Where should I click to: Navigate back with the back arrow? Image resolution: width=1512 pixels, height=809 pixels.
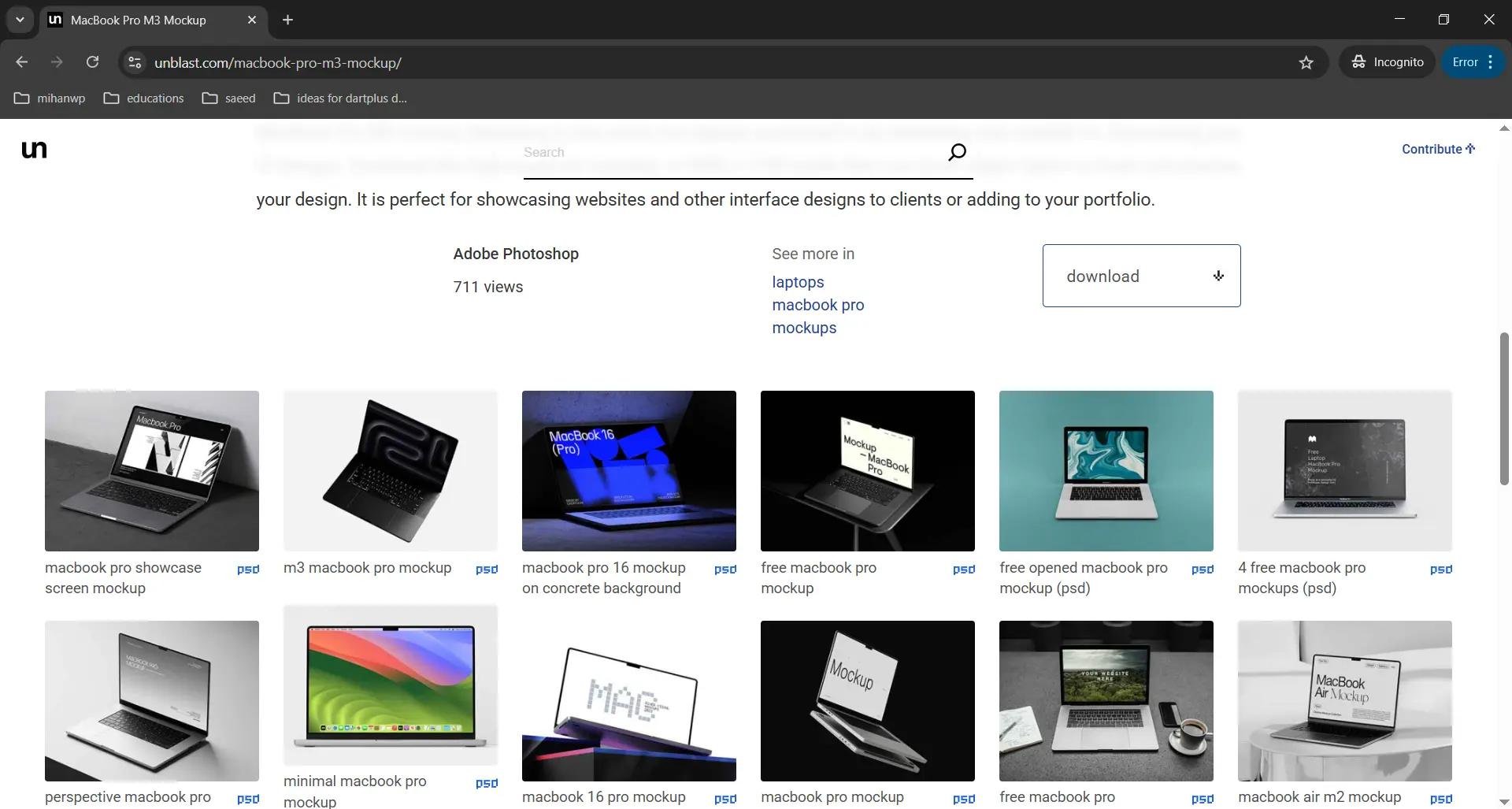pos(21,61)
